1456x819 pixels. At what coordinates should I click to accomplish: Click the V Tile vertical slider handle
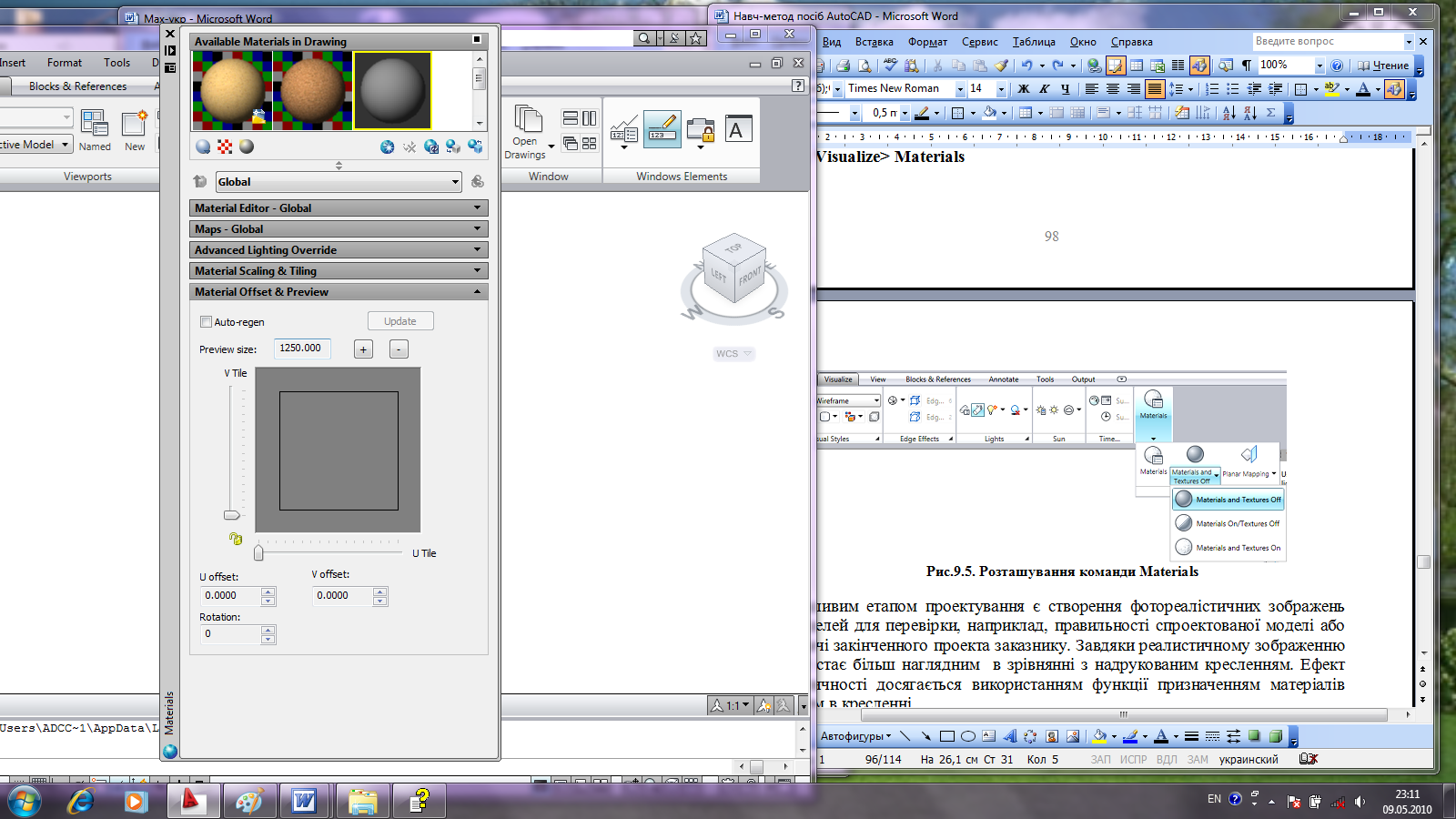coord(231,515)
